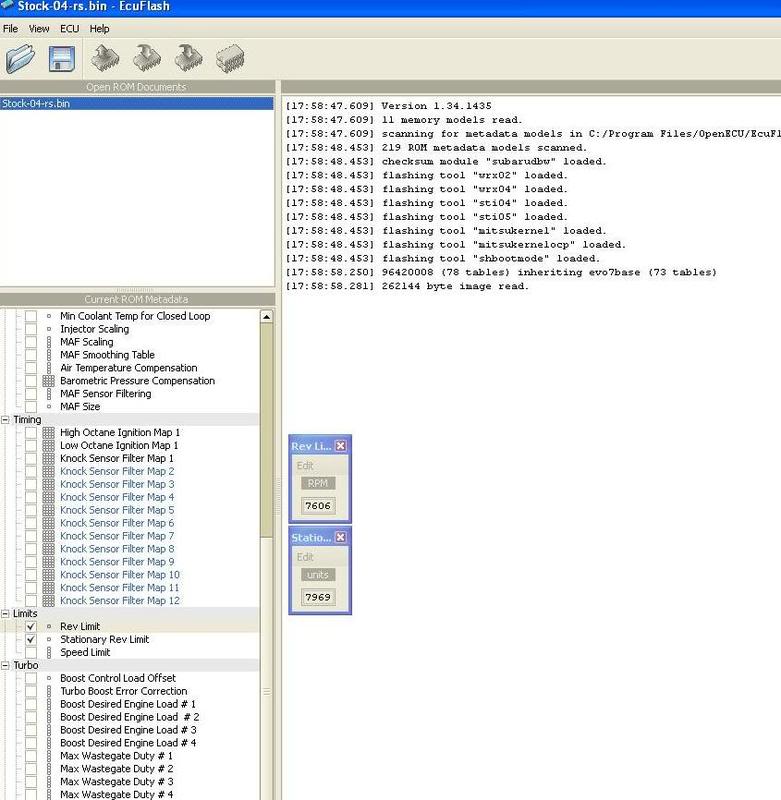This screenshot has height=800, width=781.
Task: Check the Speed Limit checkbox
Action: [x=31, y=652]
